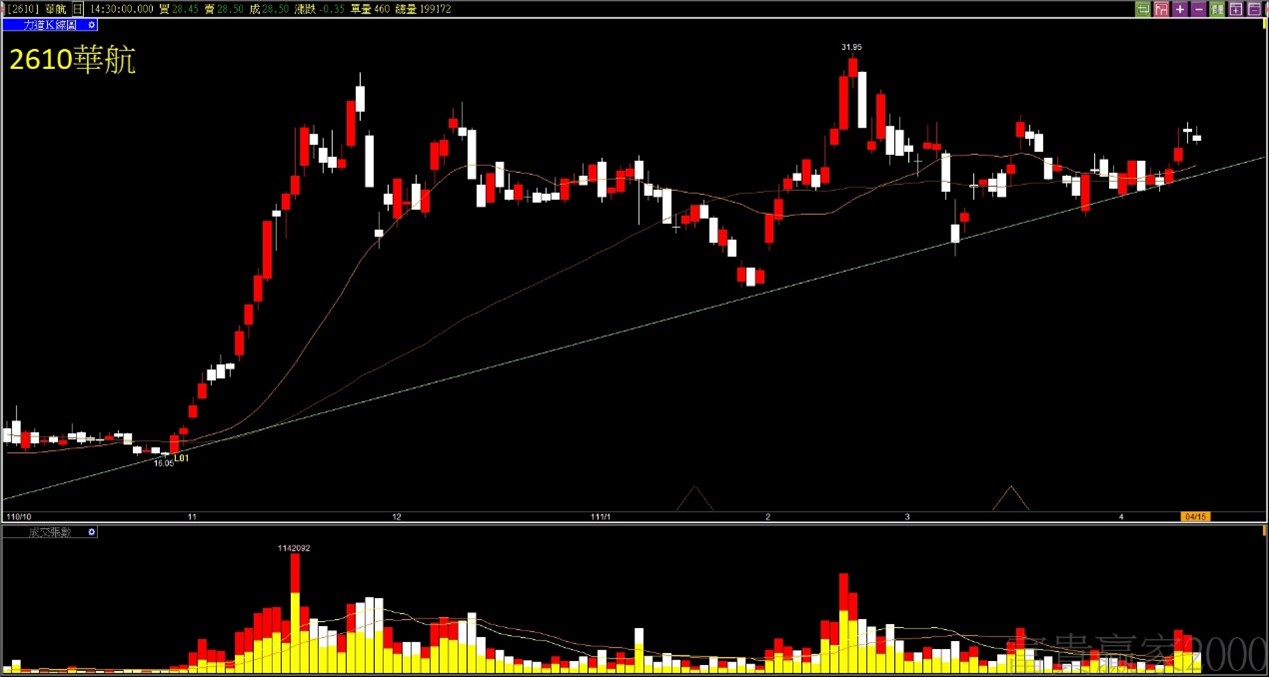Click the add sub-panel window icon
Viewport: 1269px width, 677px height.
(1236, 9)
